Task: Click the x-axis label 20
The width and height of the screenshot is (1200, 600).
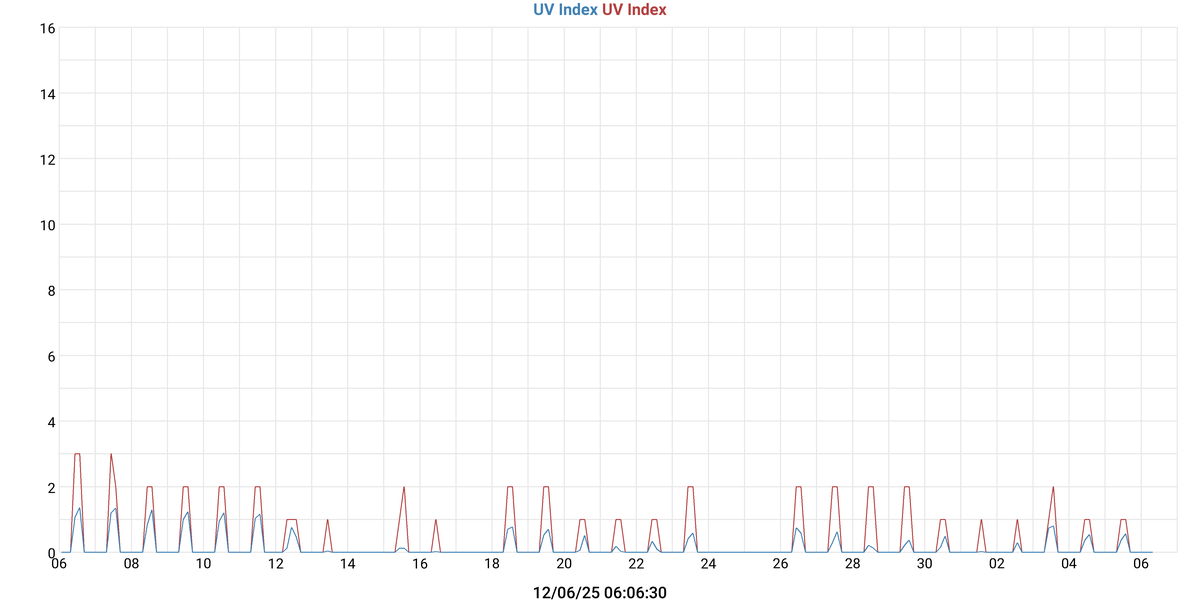Action: coord(564,564)
